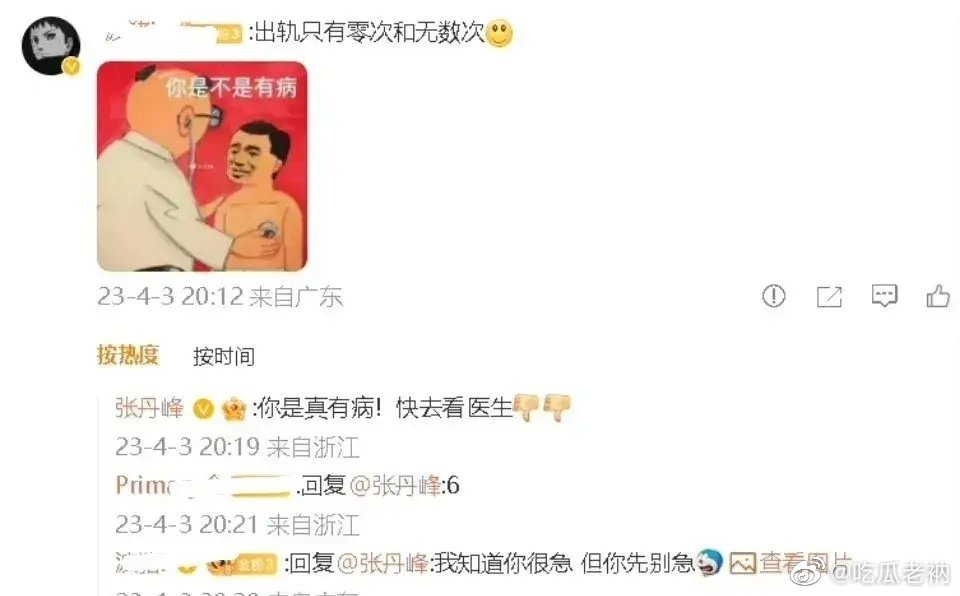The height and width of the screenshot is (596, 960).
Task: Click @张丹峰 mention in last reply
Action: tap(383, 563)
